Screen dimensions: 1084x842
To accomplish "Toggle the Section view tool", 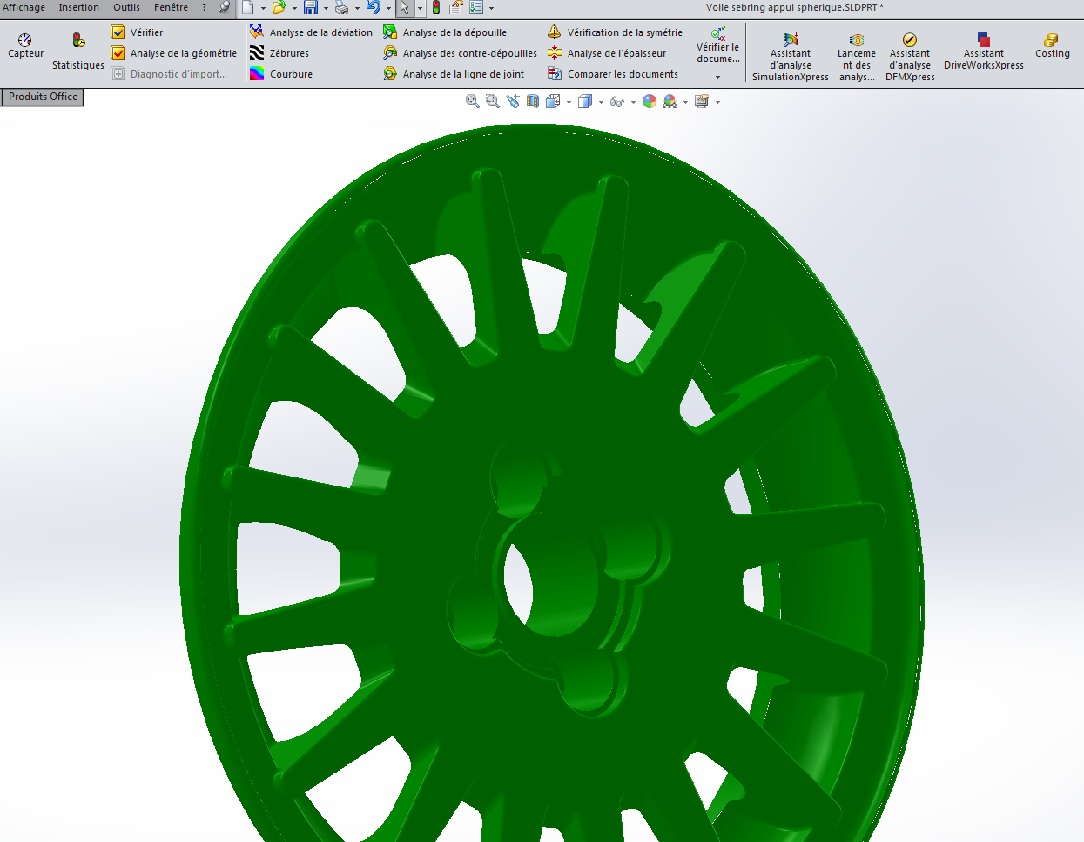I will click(532, 102).
